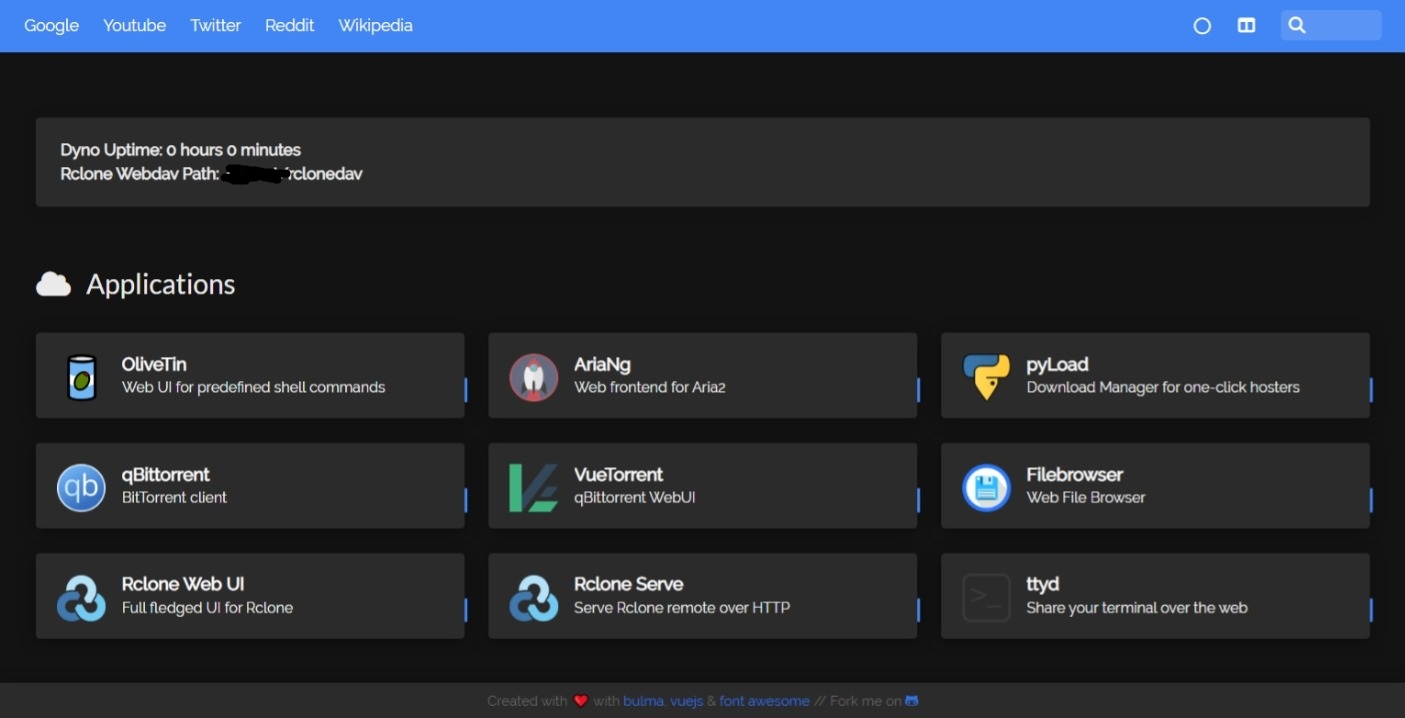Toggle the column layout icon
This screenshot has height=718, width=1405.
[x=1246, y=25]
